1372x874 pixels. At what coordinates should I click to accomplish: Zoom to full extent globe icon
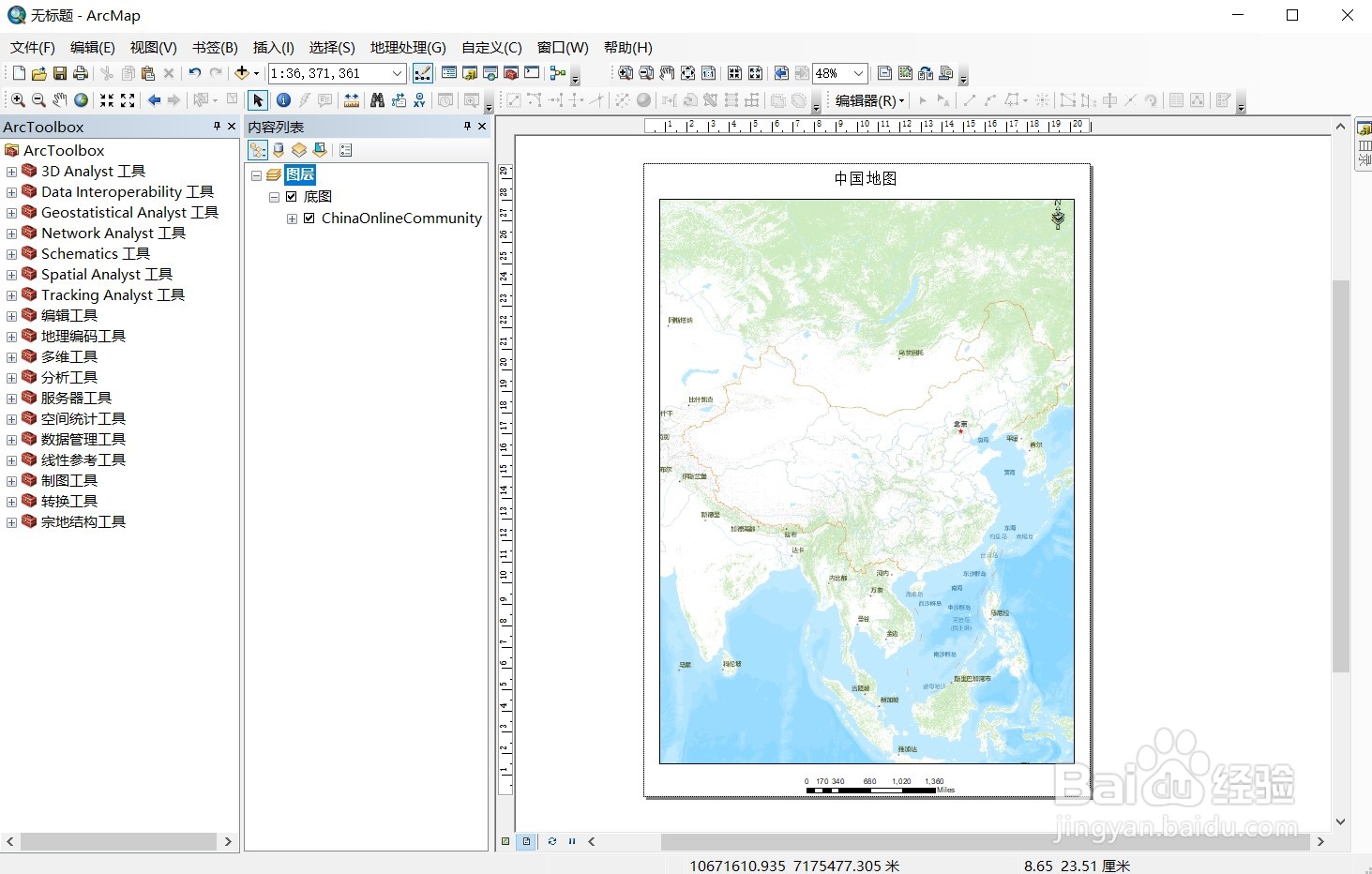click(81, 100)
